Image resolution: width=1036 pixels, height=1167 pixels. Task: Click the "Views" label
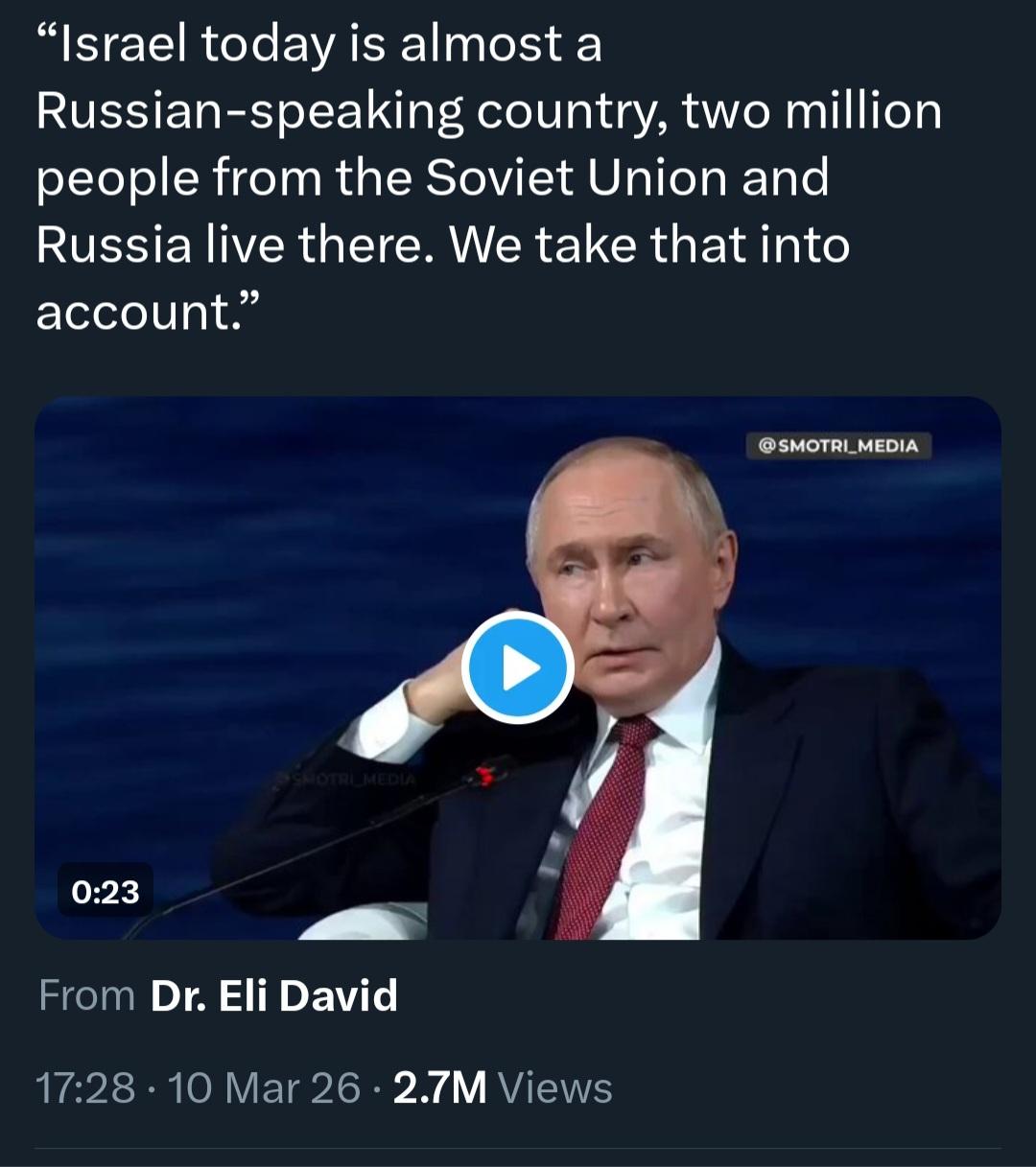click(555, 1087)
